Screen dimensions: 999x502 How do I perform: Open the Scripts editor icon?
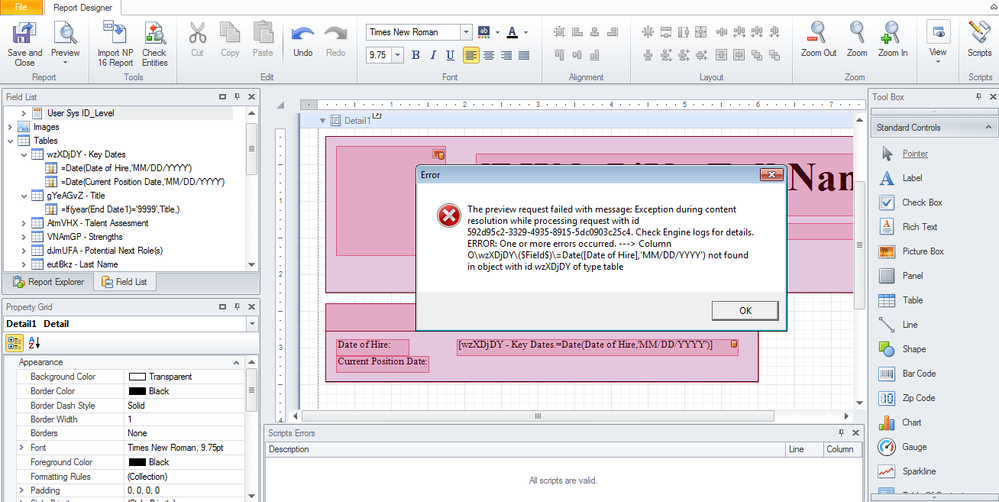pyautogui.click(x=979, y=34)
